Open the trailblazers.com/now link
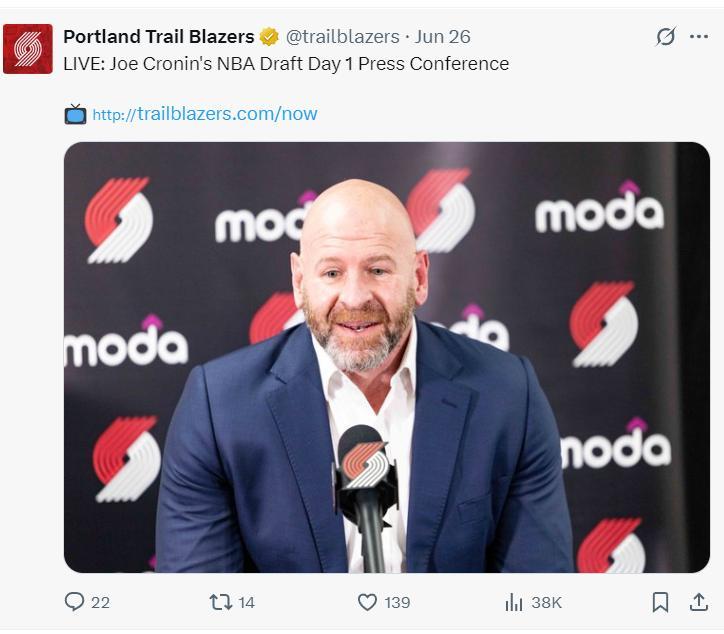Viewport: 724px width, 634px height. [x=205, y=114]
